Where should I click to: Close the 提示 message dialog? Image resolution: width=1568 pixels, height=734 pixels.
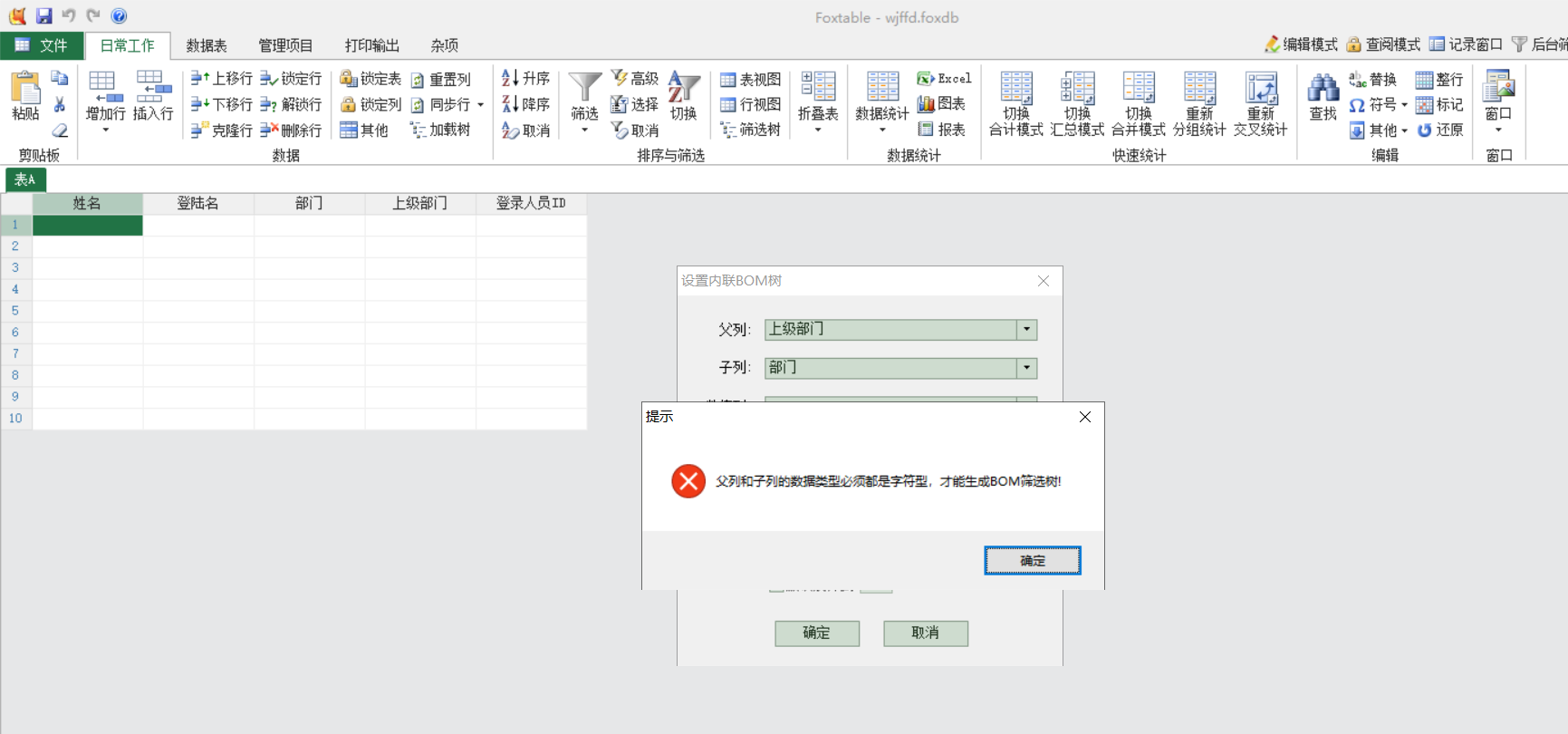(x=1084, y=417)
